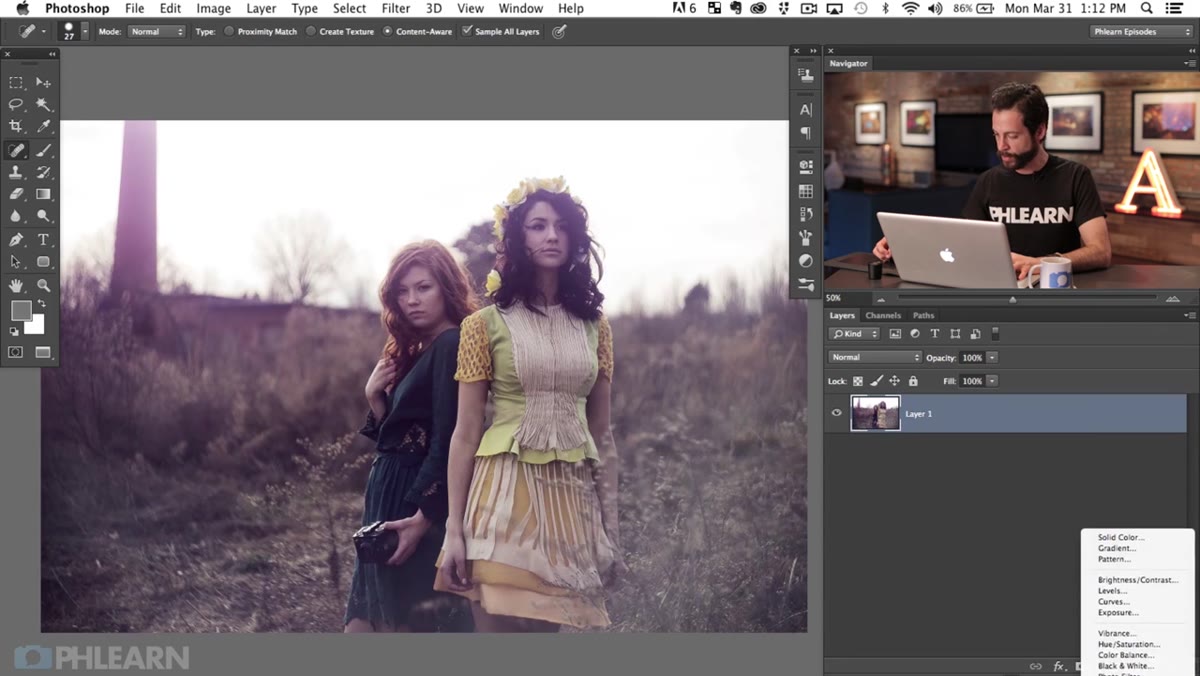This screenshot has height=676, width=1200.
Task: Select the Eraser tool
Action: click(16, 194)
